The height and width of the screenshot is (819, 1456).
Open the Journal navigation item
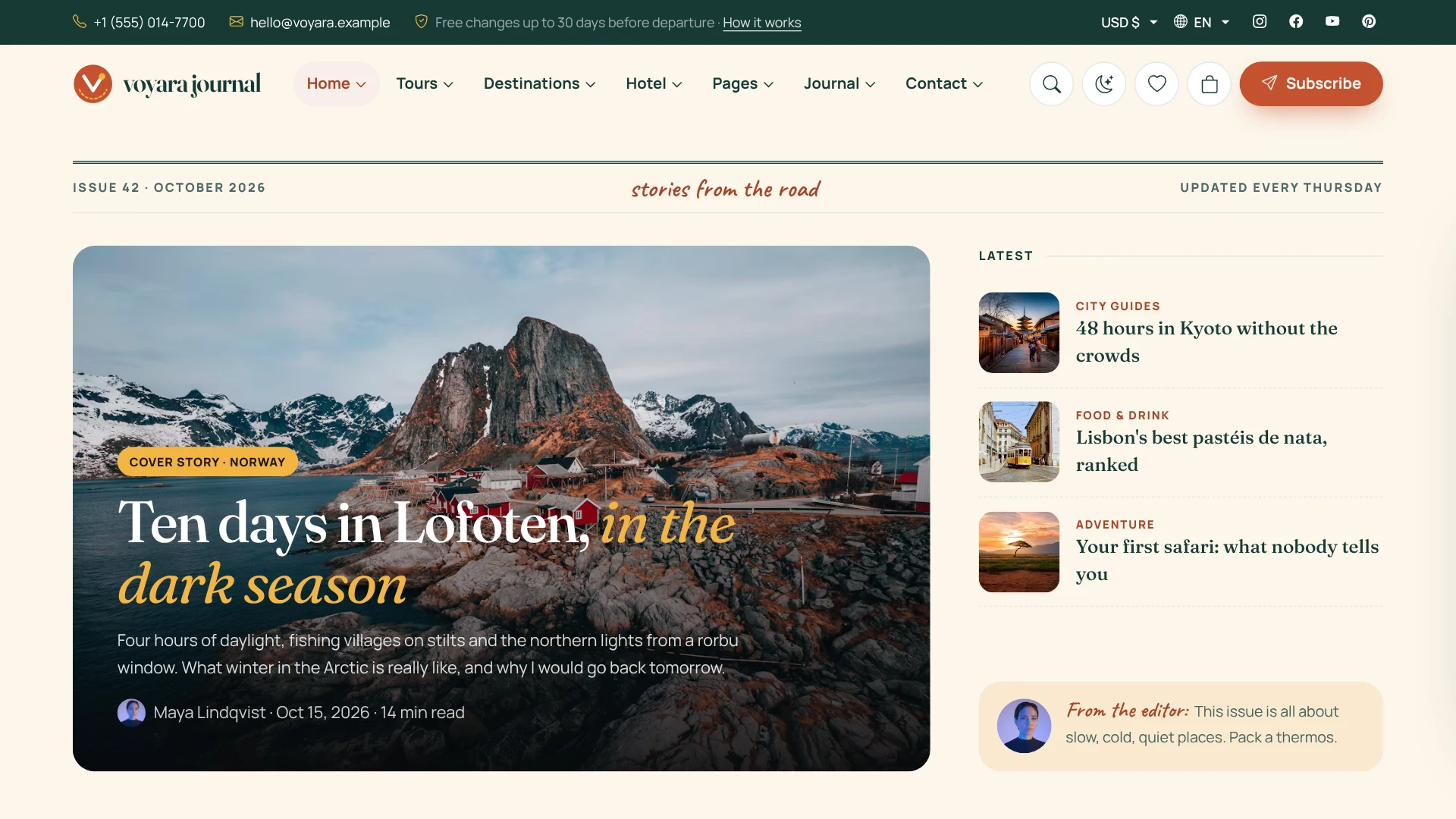pyautogui.click(x=839, y=83)
